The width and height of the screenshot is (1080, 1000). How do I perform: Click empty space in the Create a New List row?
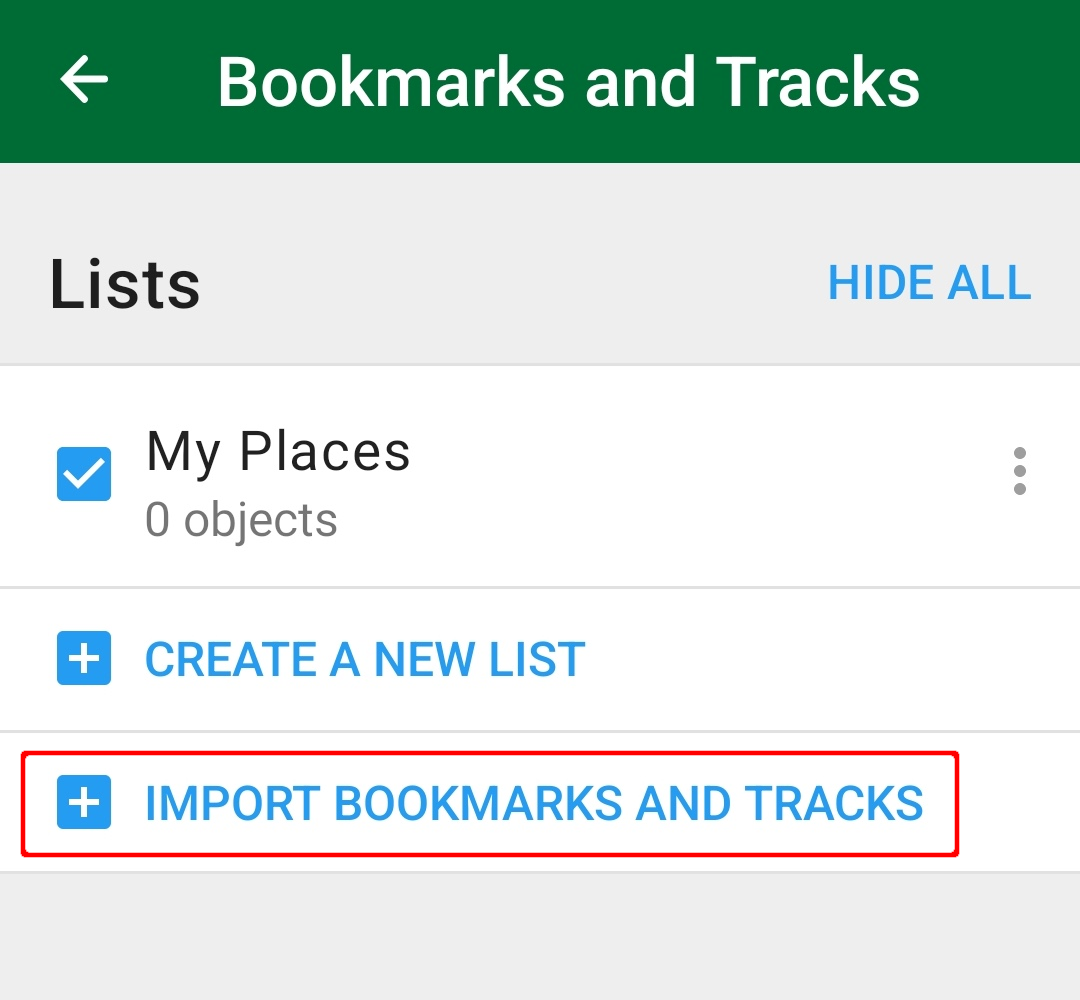(x=827, y=659)
